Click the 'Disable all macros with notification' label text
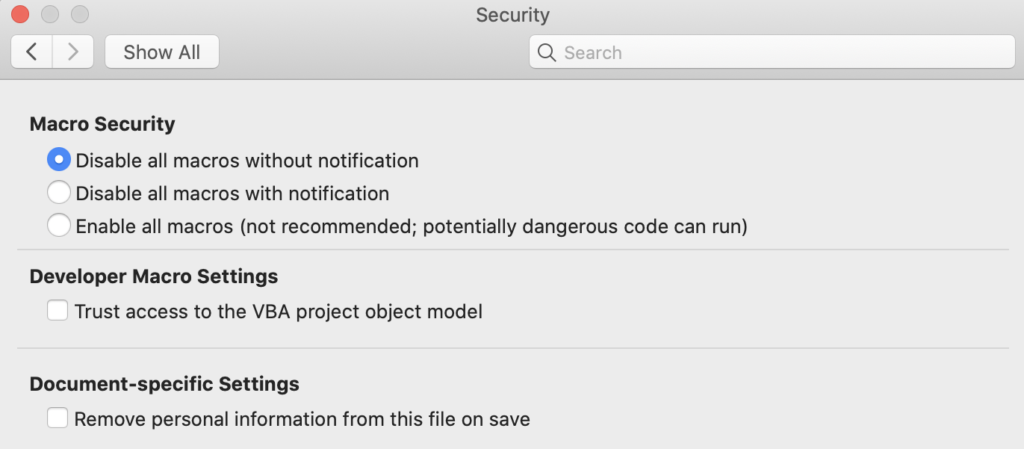The image size is (1024, 449). 232,193
